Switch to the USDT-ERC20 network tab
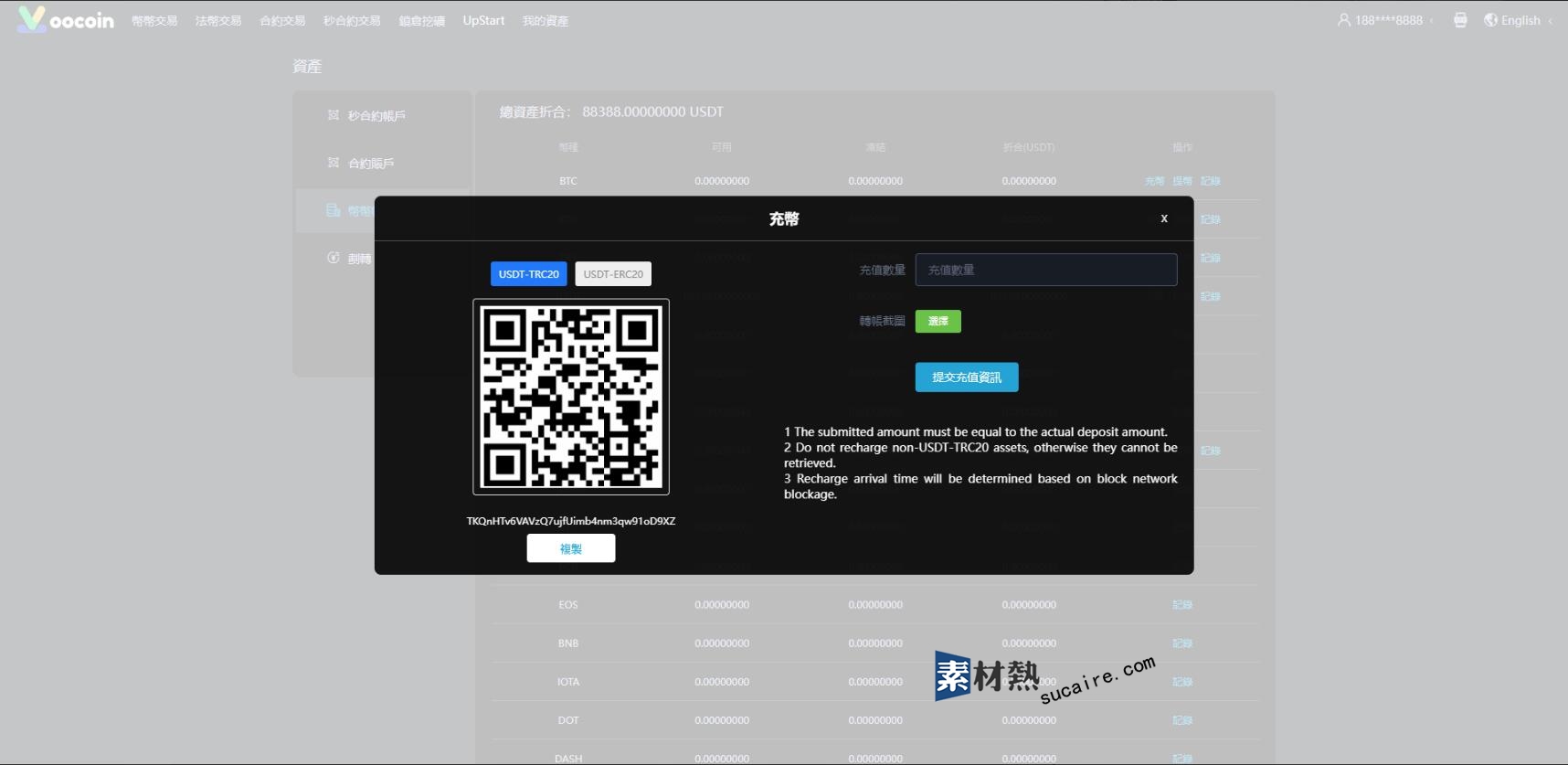1568x765 pixels. (613, 274)
